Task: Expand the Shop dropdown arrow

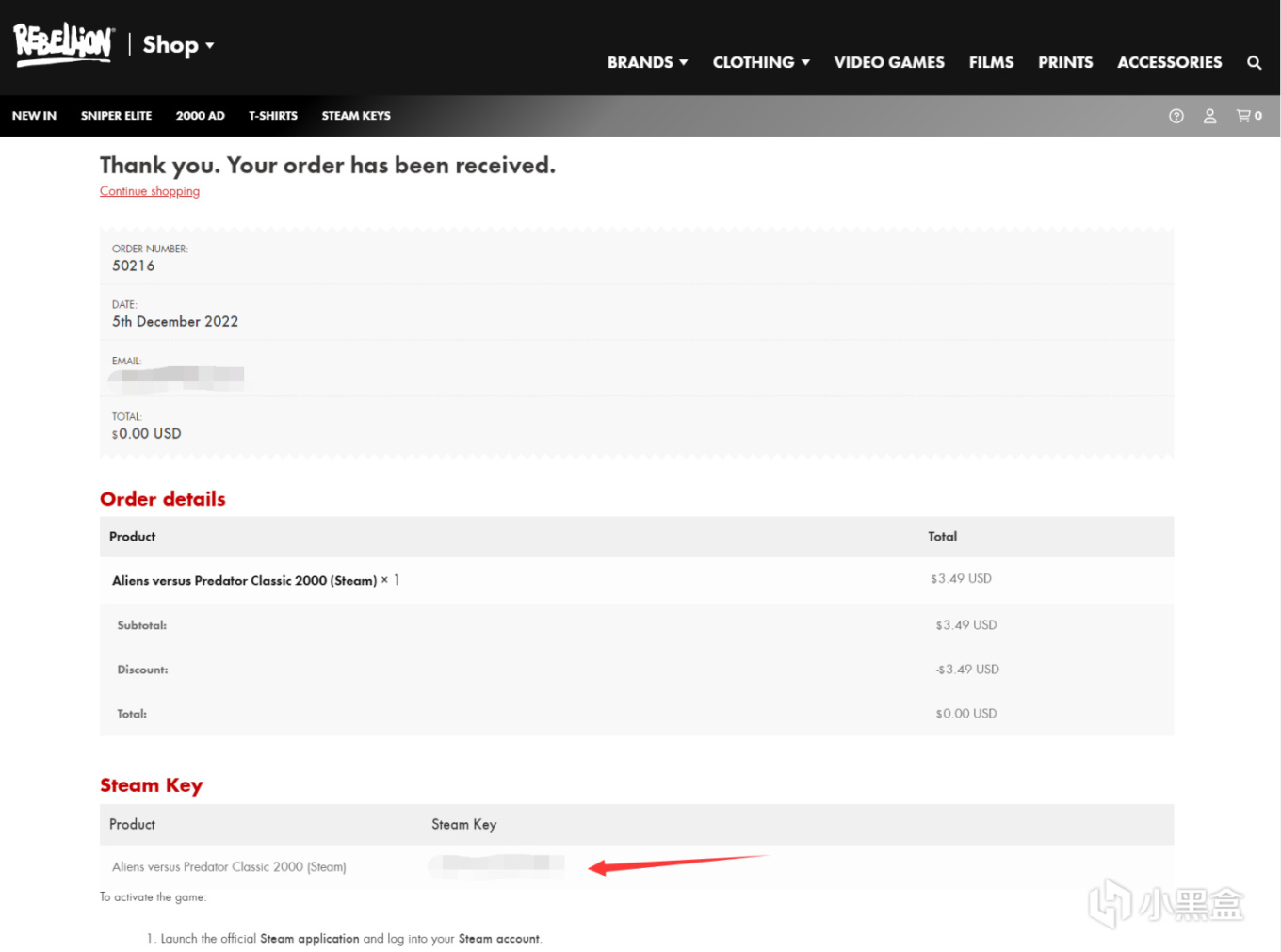Action: coord(209,45)
